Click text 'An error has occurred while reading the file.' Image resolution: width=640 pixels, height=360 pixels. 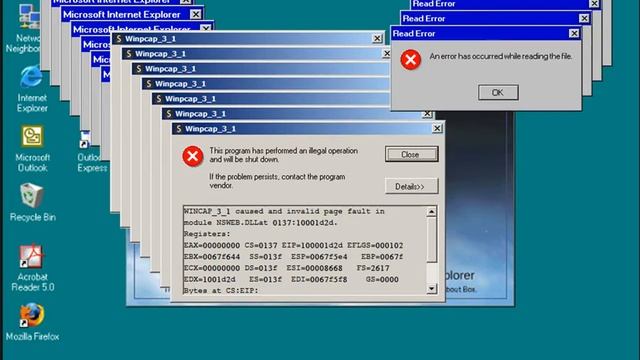[x=501, y=56]
